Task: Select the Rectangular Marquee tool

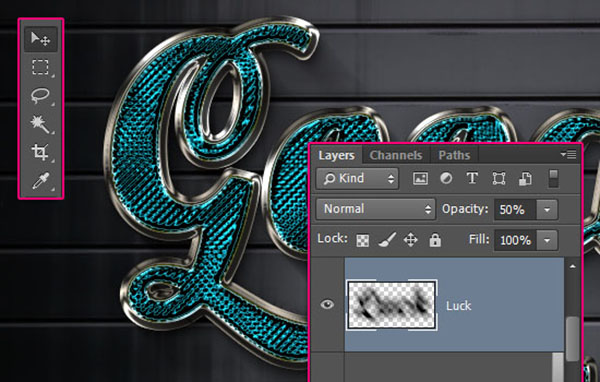Action: pos(41,67)
